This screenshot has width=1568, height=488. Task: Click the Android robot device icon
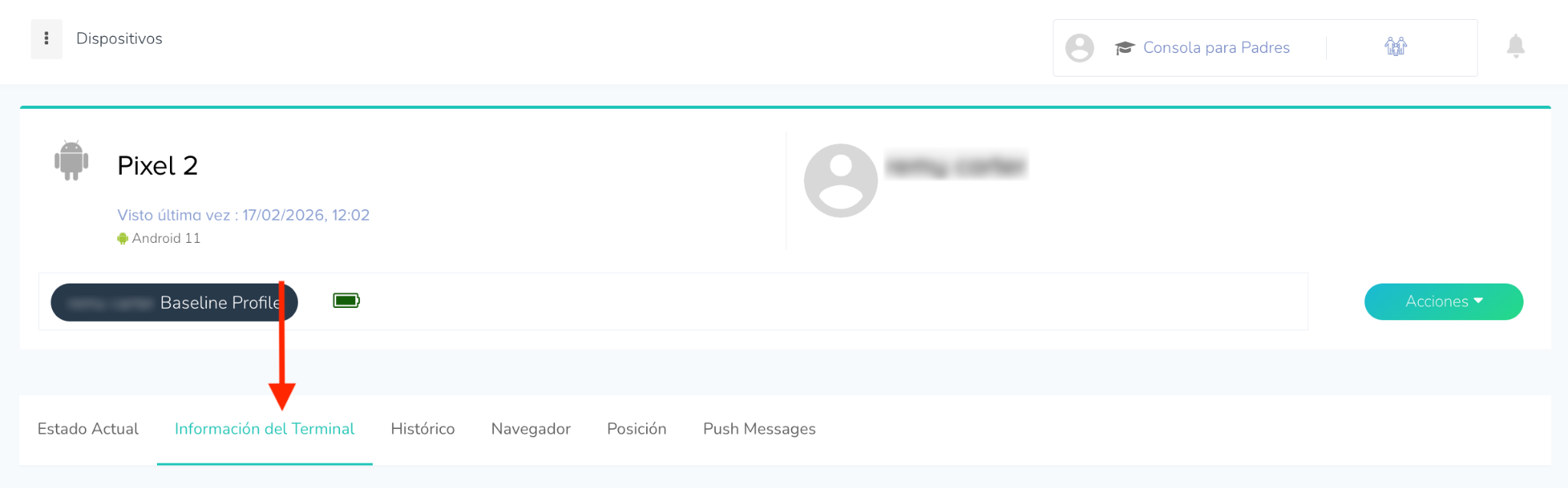coord(71,160)
